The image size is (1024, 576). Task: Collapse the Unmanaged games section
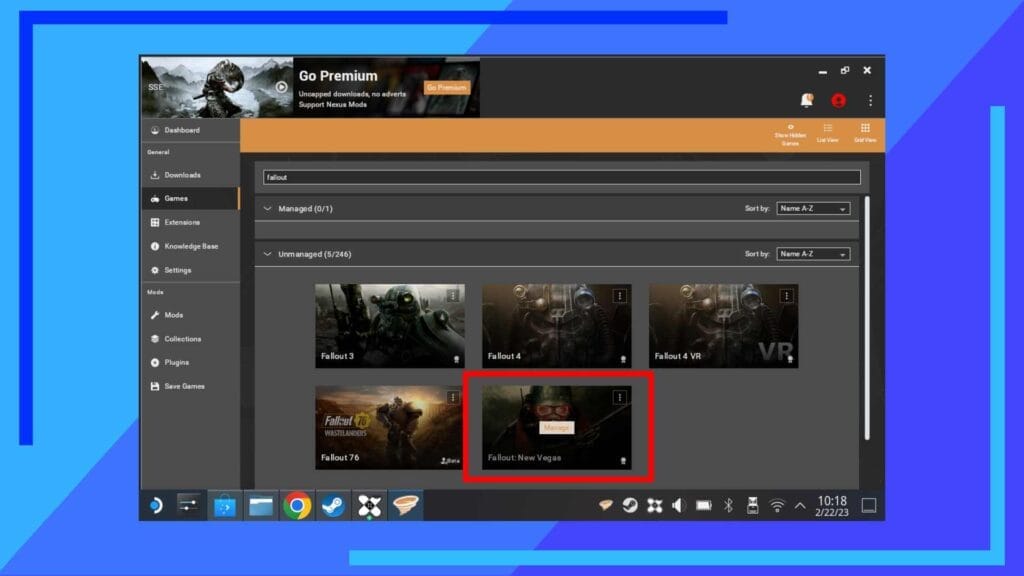(x=267, y=254)
